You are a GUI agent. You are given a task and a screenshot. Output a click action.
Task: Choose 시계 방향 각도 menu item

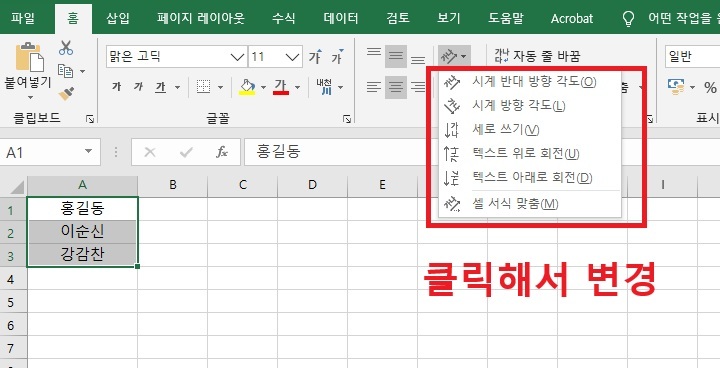pyautogui.click(x=530, y=106)
